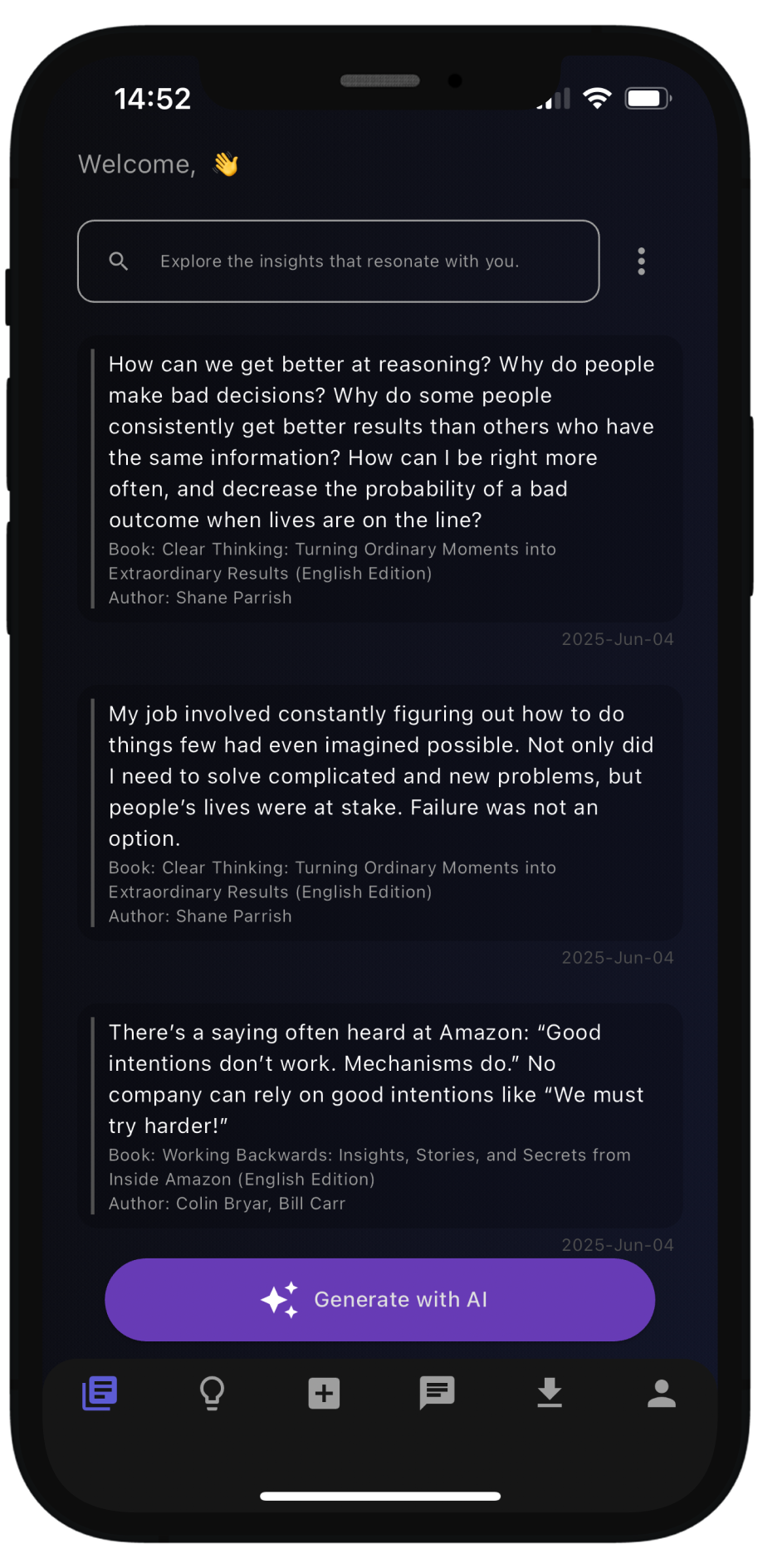Open the highlights library tab icon
This screenshot has width=758, height=1568.
[x=100, y=1393]
